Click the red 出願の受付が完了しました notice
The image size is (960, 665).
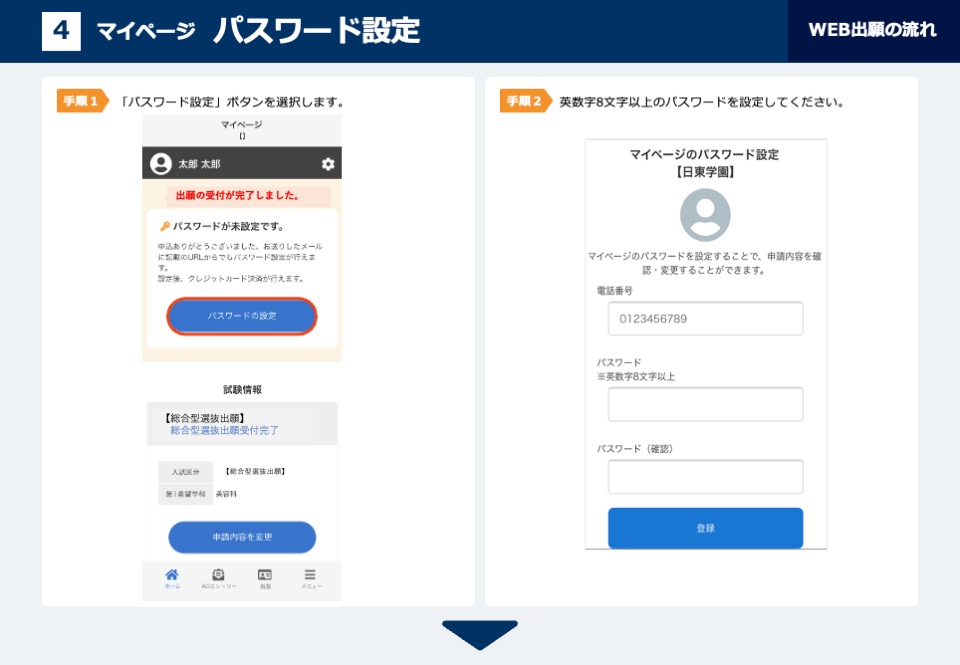point(238,195)
